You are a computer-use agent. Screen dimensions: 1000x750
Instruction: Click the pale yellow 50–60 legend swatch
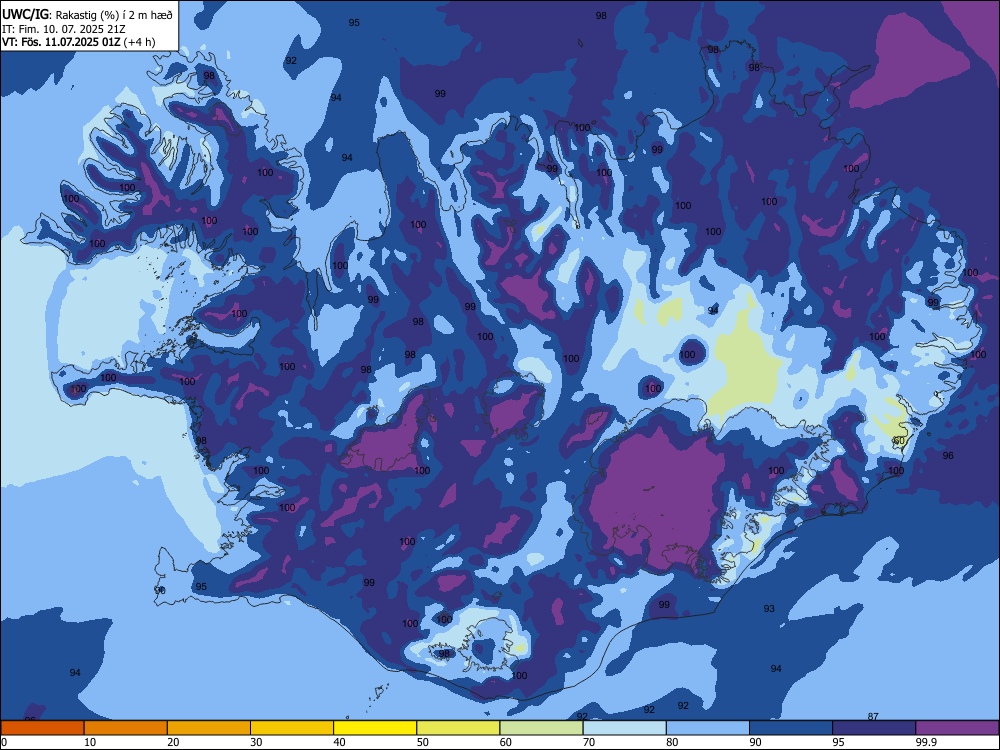click(458, 728)
